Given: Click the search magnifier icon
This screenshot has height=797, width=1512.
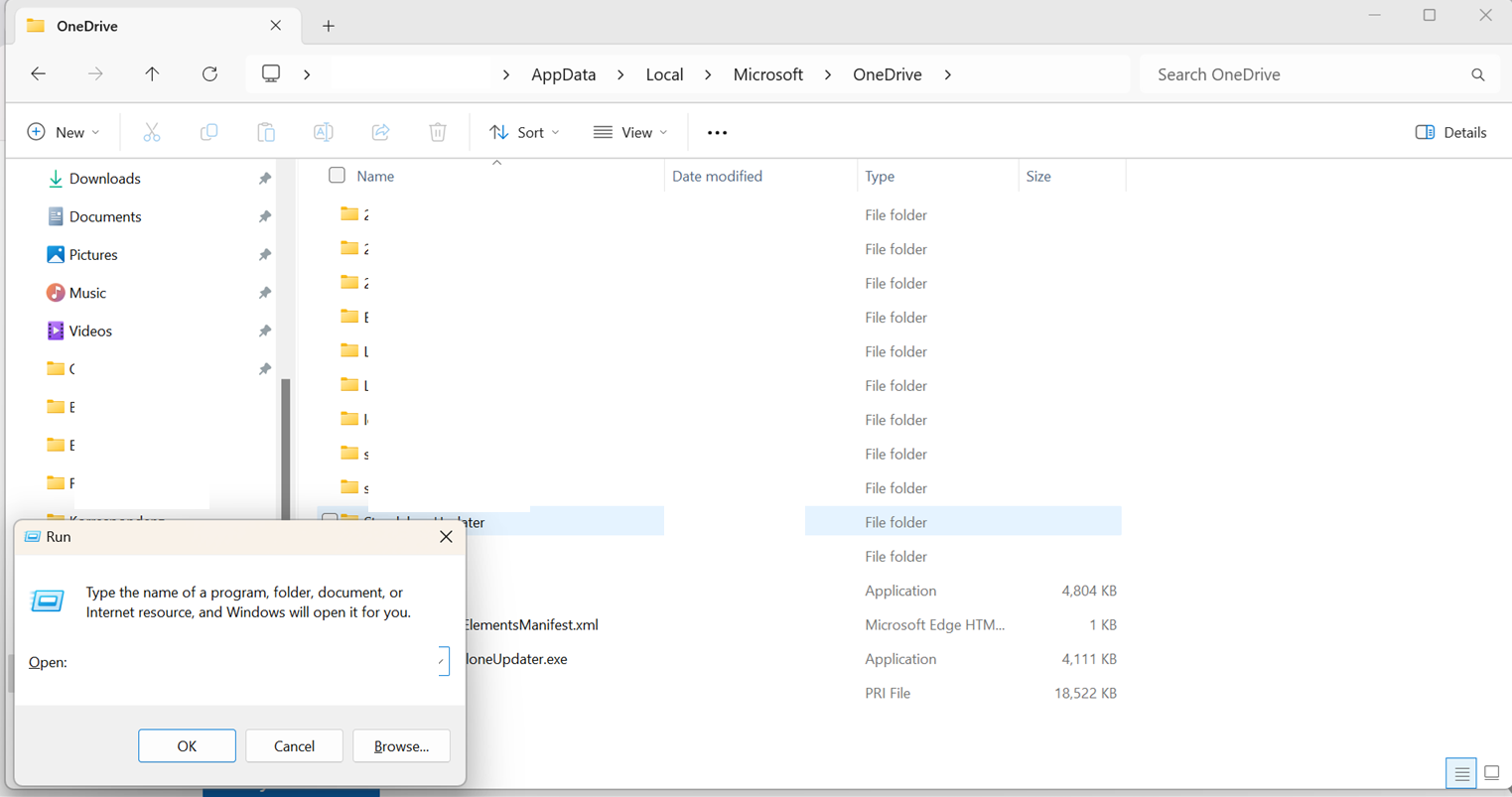Looking at the screenshot, I should (x=1477, y=74).
